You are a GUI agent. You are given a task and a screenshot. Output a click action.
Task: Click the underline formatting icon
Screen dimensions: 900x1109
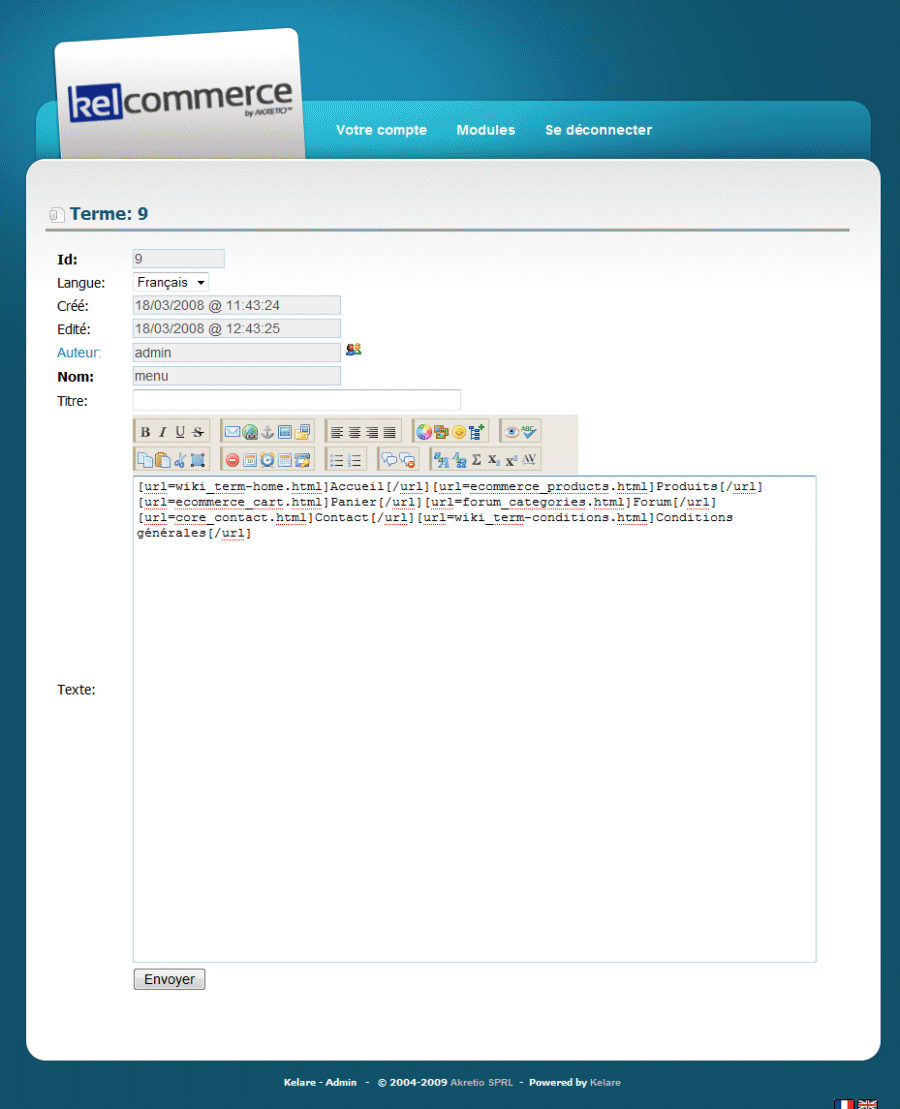click(x=180, y=432)
